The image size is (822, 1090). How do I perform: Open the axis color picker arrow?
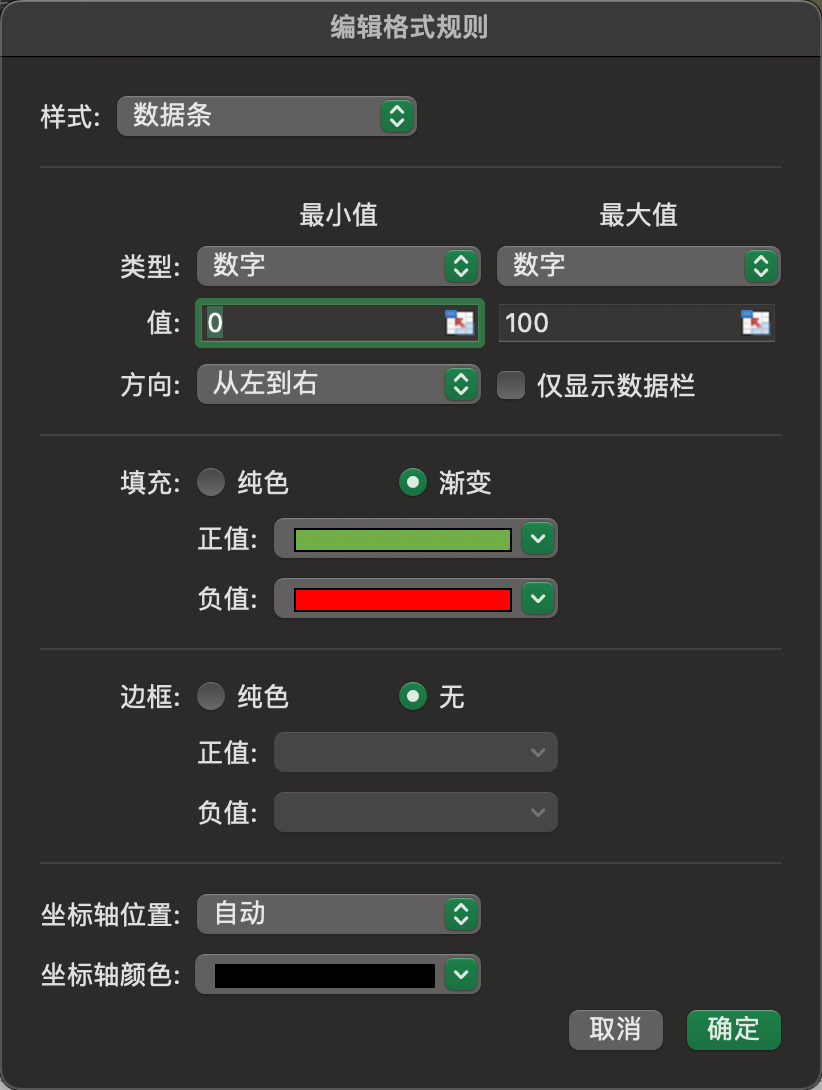[460, 975]
